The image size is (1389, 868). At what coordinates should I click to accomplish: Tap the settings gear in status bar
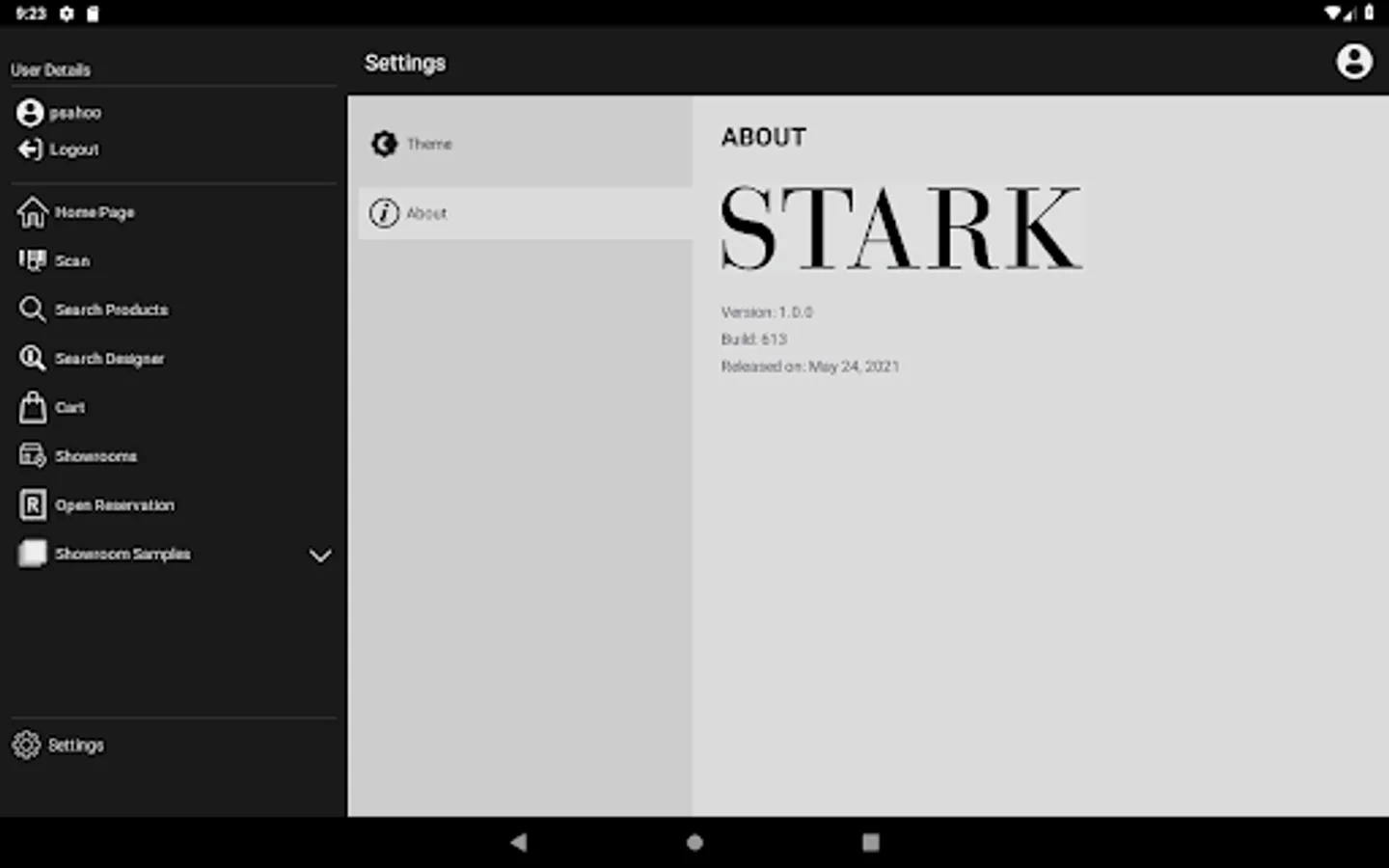(67, 14)
